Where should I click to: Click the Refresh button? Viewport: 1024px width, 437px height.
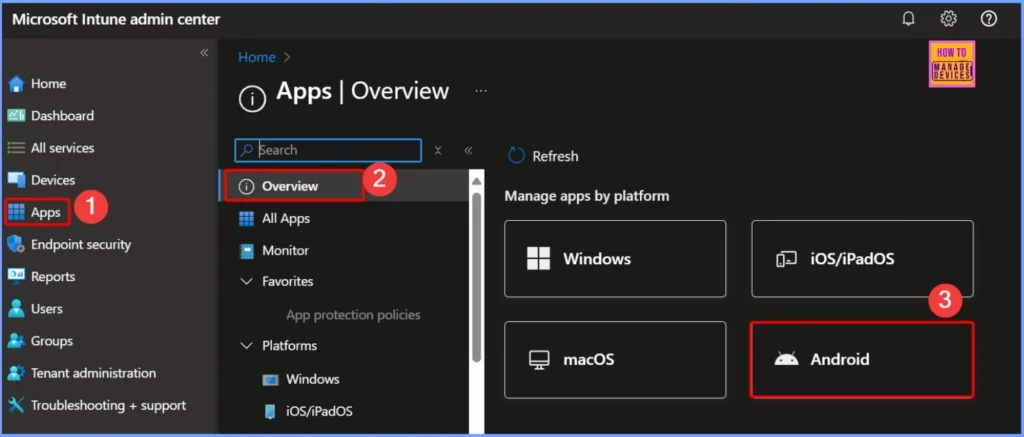(x=543, y=155)
